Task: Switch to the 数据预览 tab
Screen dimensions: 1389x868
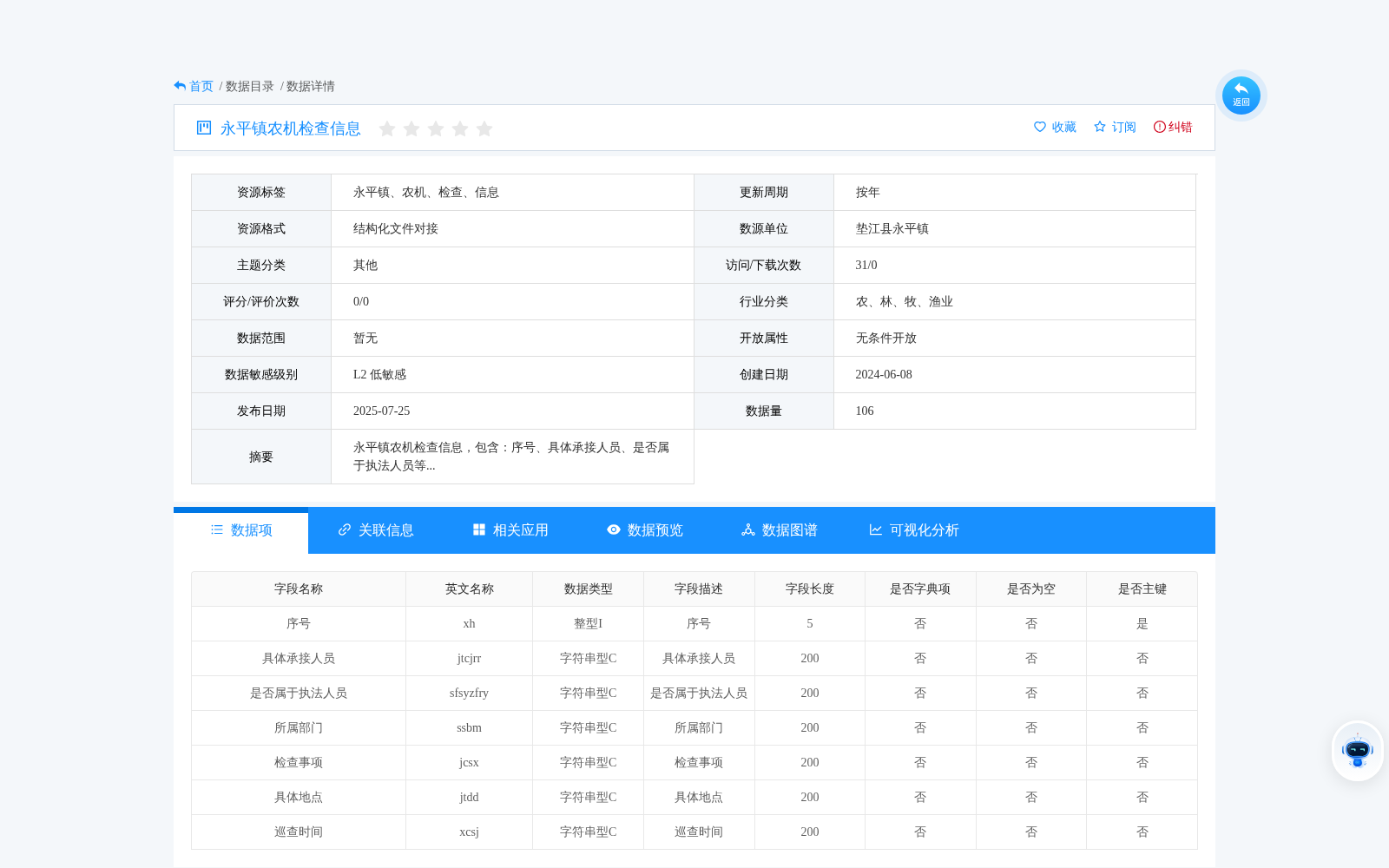Action: (645, 530)
